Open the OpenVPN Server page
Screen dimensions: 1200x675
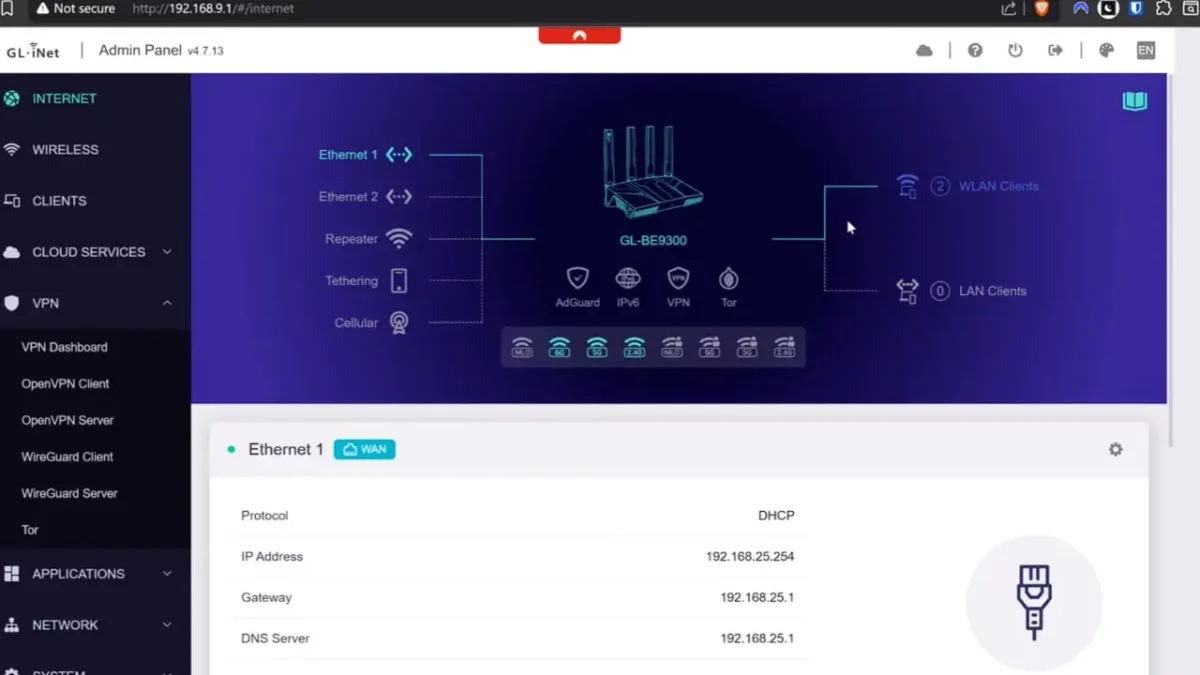click(68, 420)
